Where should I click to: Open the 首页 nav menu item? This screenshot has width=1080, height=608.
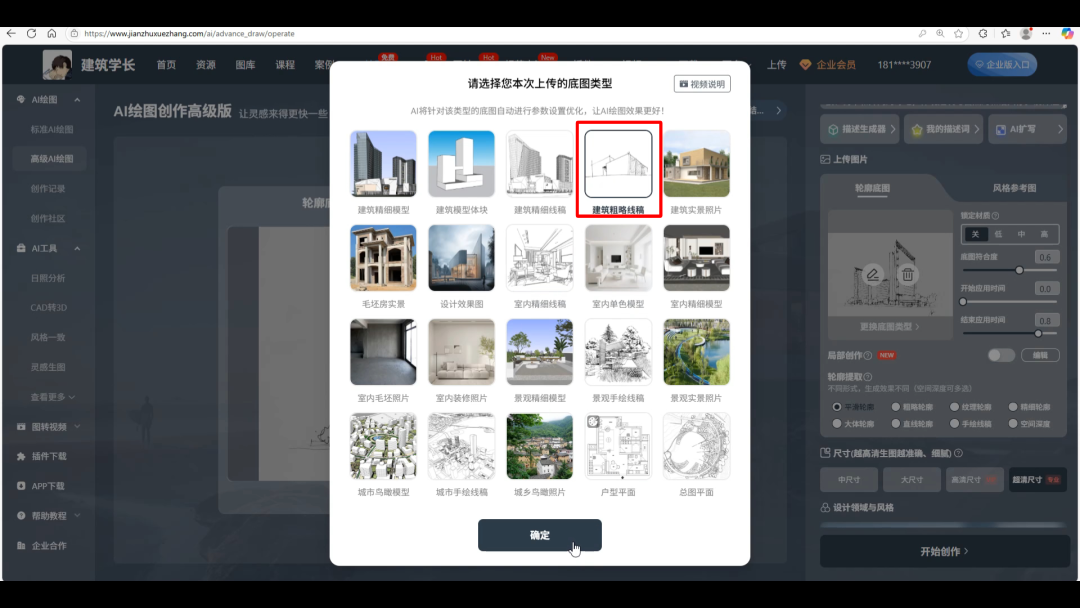[x=166, y=65]
